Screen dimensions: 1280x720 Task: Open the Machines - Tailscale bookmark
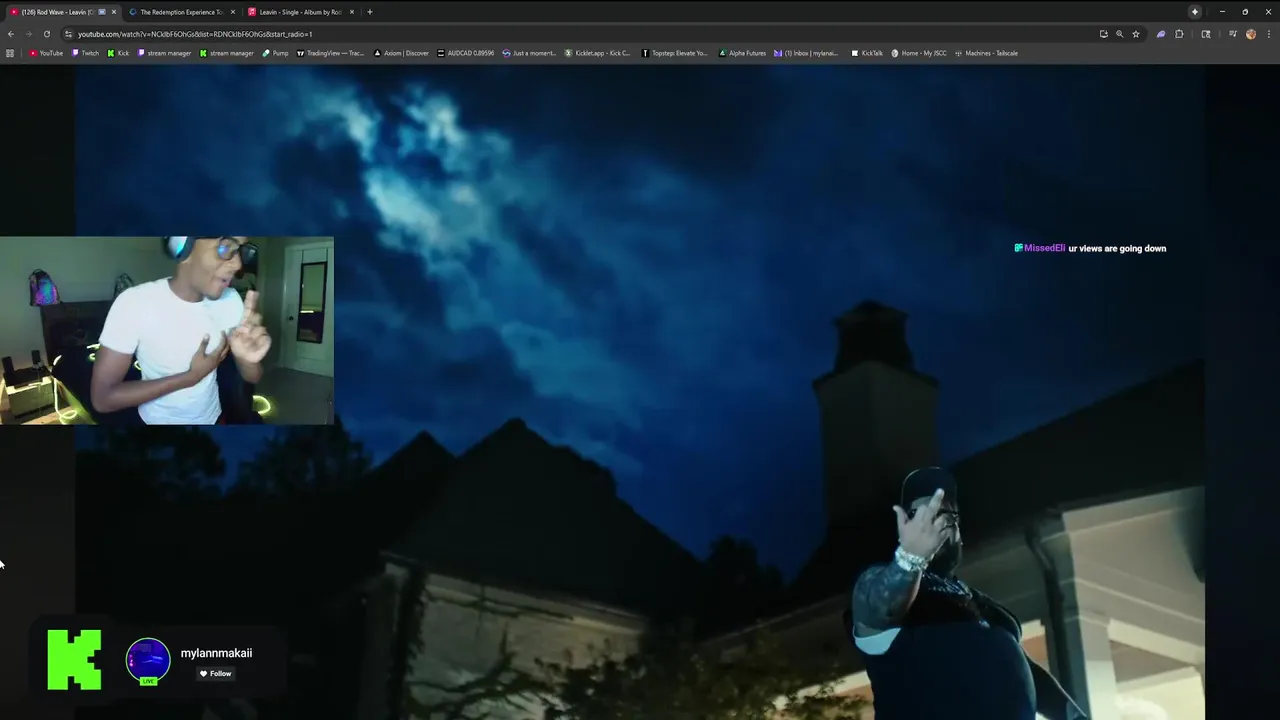(x=986, y=53)
